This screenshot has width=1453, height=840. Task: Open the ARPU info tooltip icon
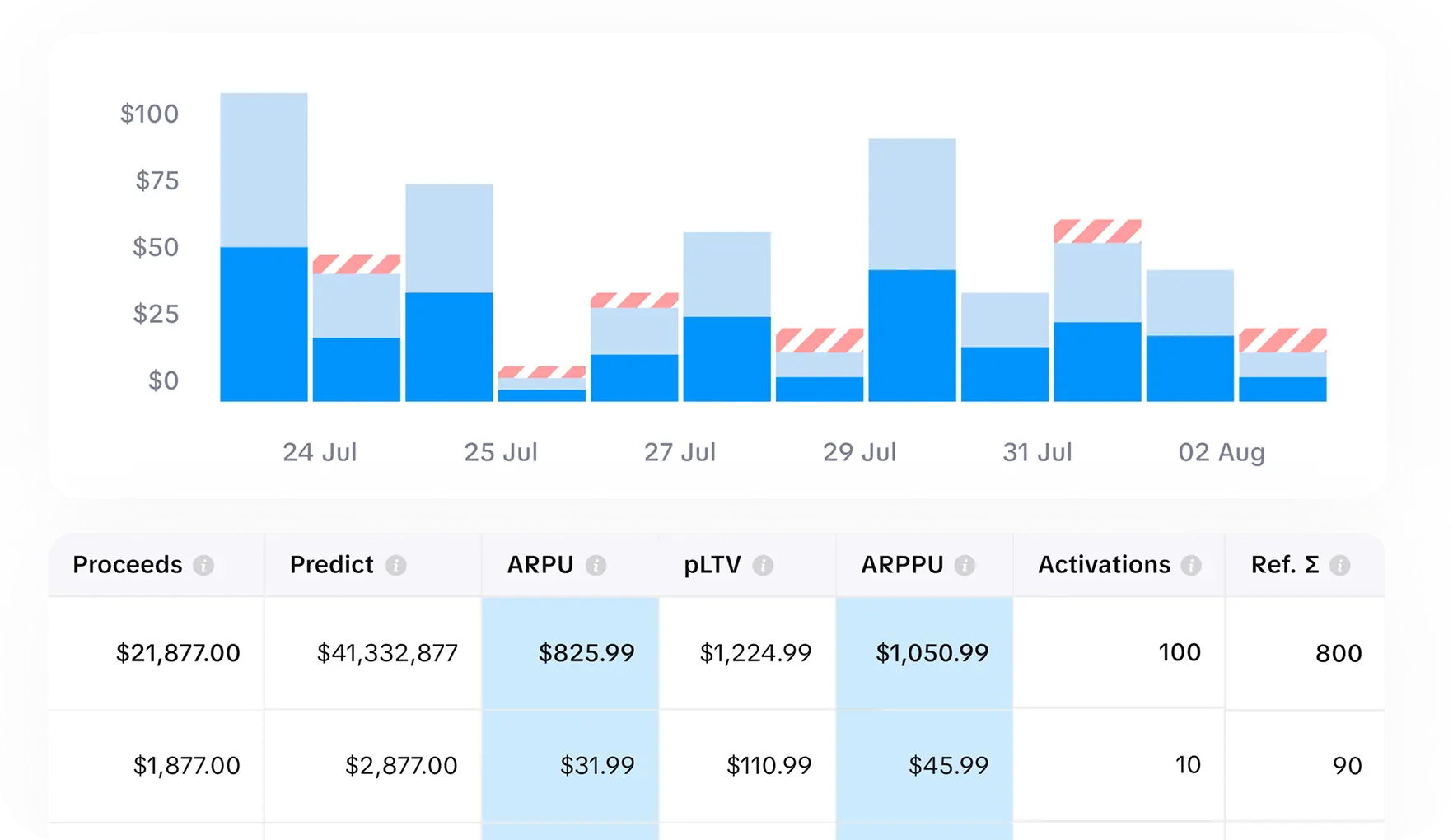pos(597,566)
